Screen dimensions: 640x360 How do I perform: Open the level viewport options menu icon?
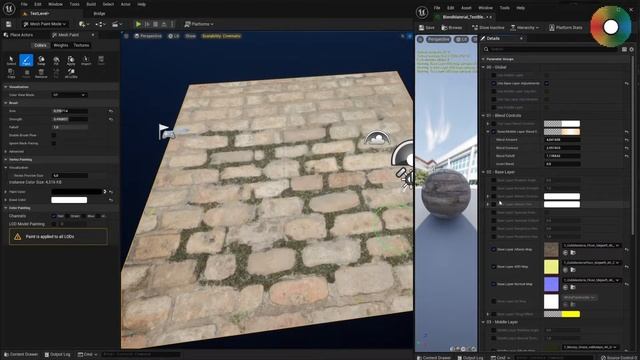[x=127, y=36]
